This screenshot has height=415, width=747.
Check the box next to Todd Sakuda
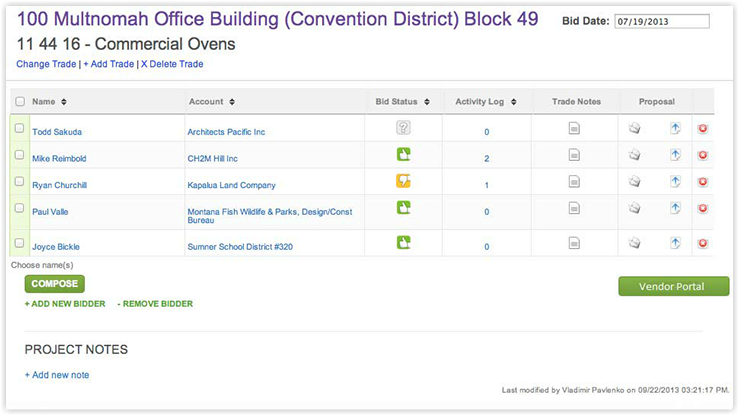pos(20,128)
